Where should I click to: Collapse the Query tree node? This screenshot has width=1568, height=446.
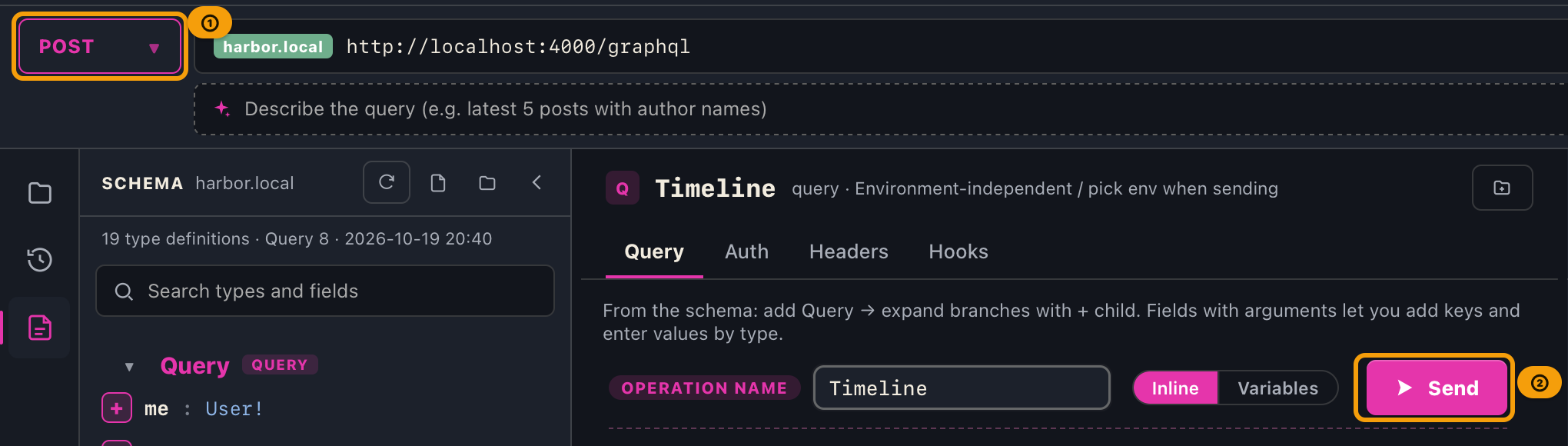click(129, 367)
